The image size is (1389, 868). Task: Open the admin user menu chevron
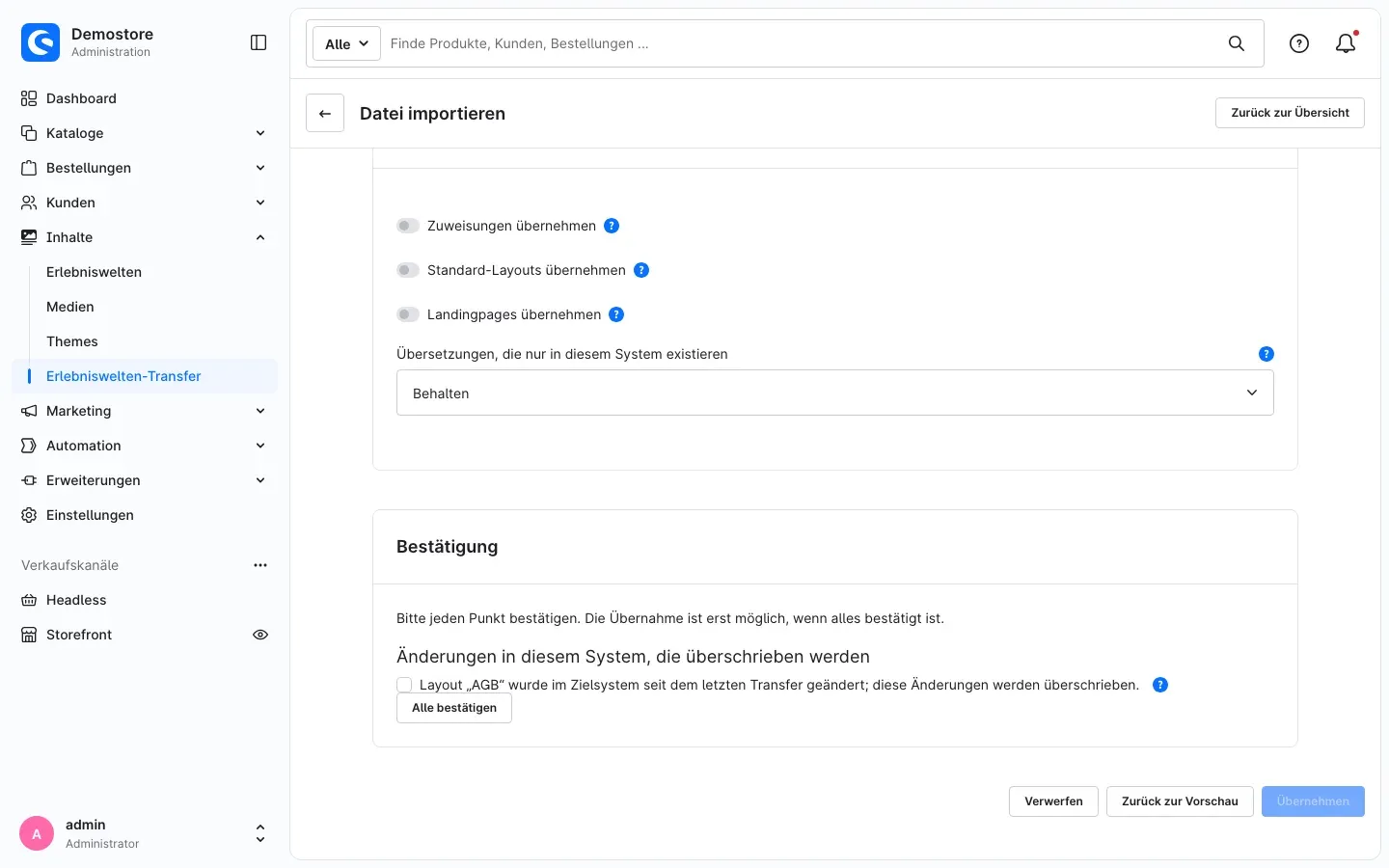coord(259,833)
